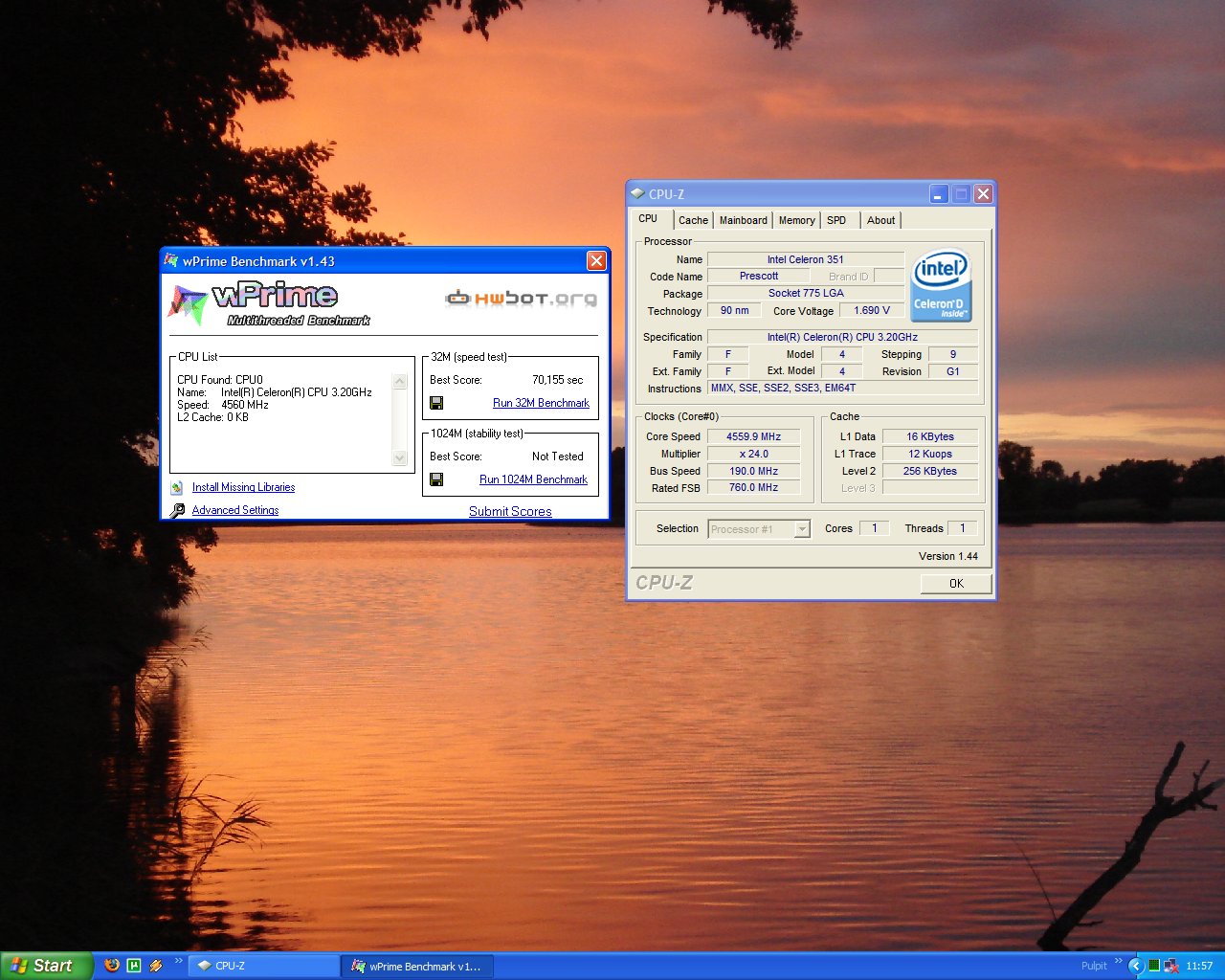The image size is (1225, 980).
Task: Click the Run 32M Benchmark link
Action: pos(541,403)
